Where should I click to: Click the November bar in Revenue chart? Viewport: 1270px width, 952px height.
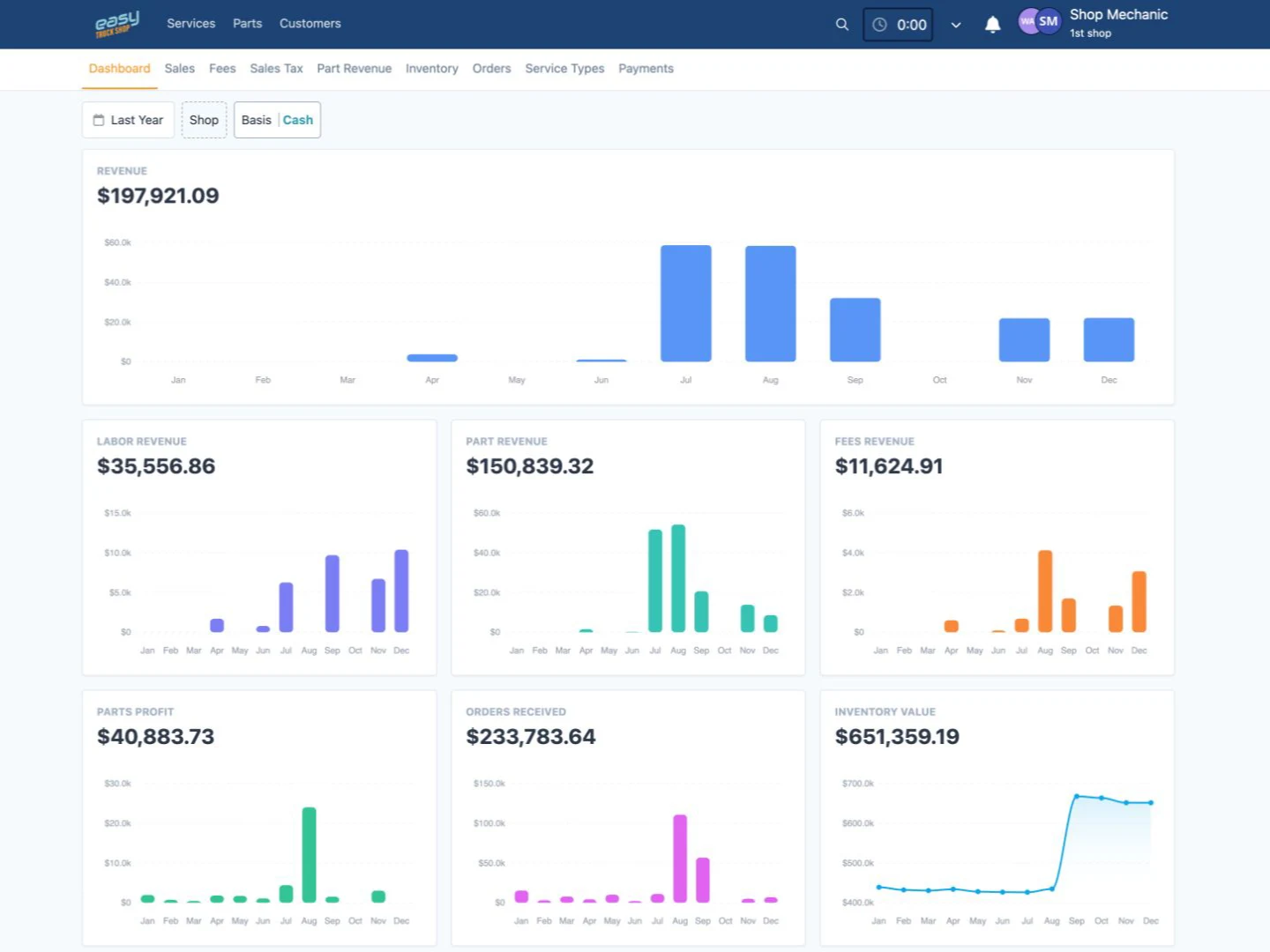click(x=1024, y=340)
